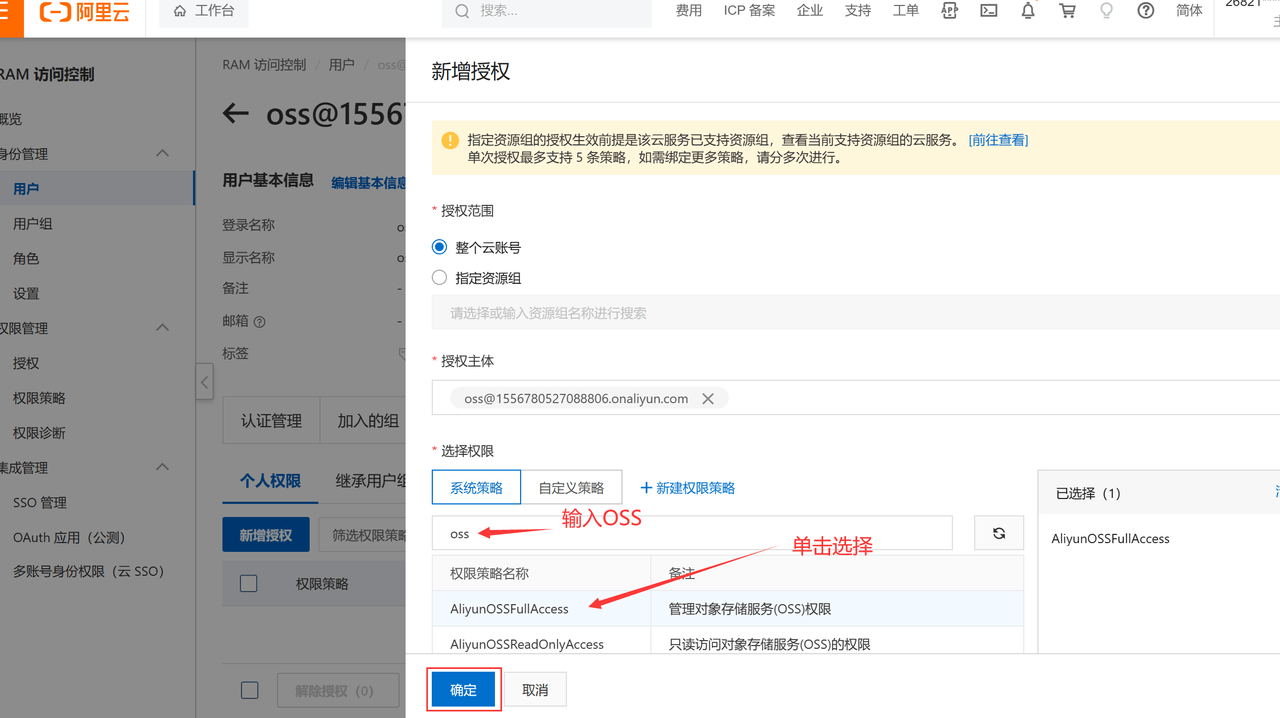Click the 新增授权 button
The height and width of the screenshot is (718, 1280).
tap(266, 535)
